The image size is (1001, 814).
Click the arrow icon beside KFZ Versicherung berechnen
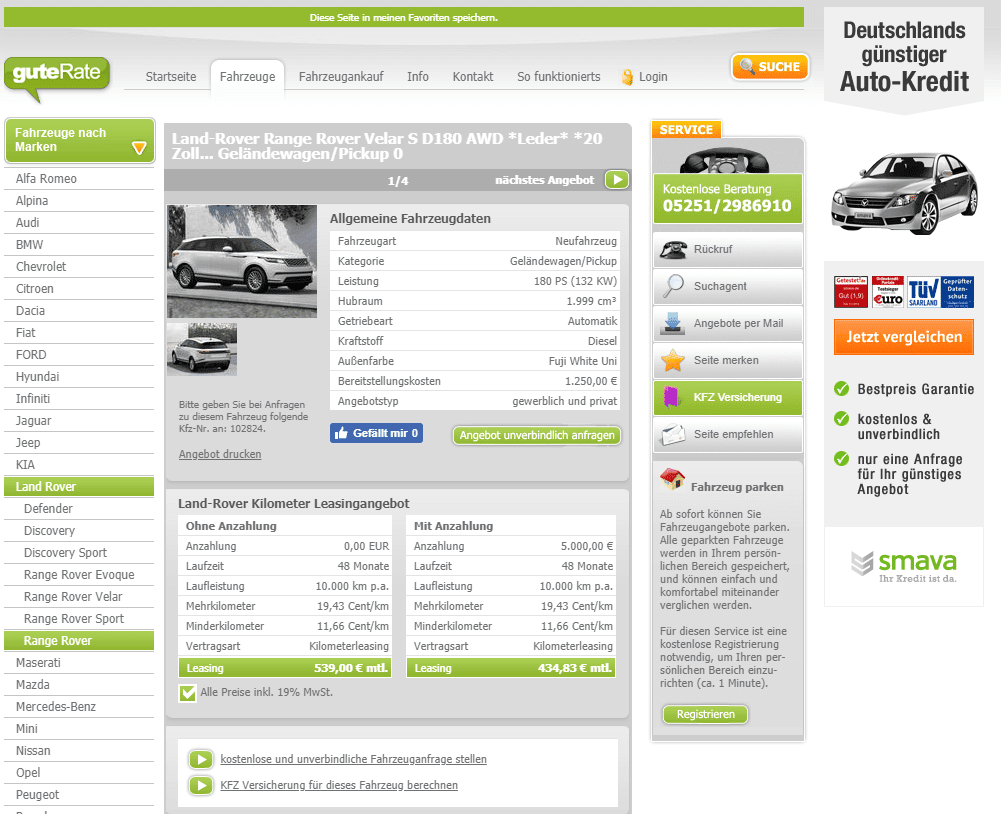[x=201, y=785]
